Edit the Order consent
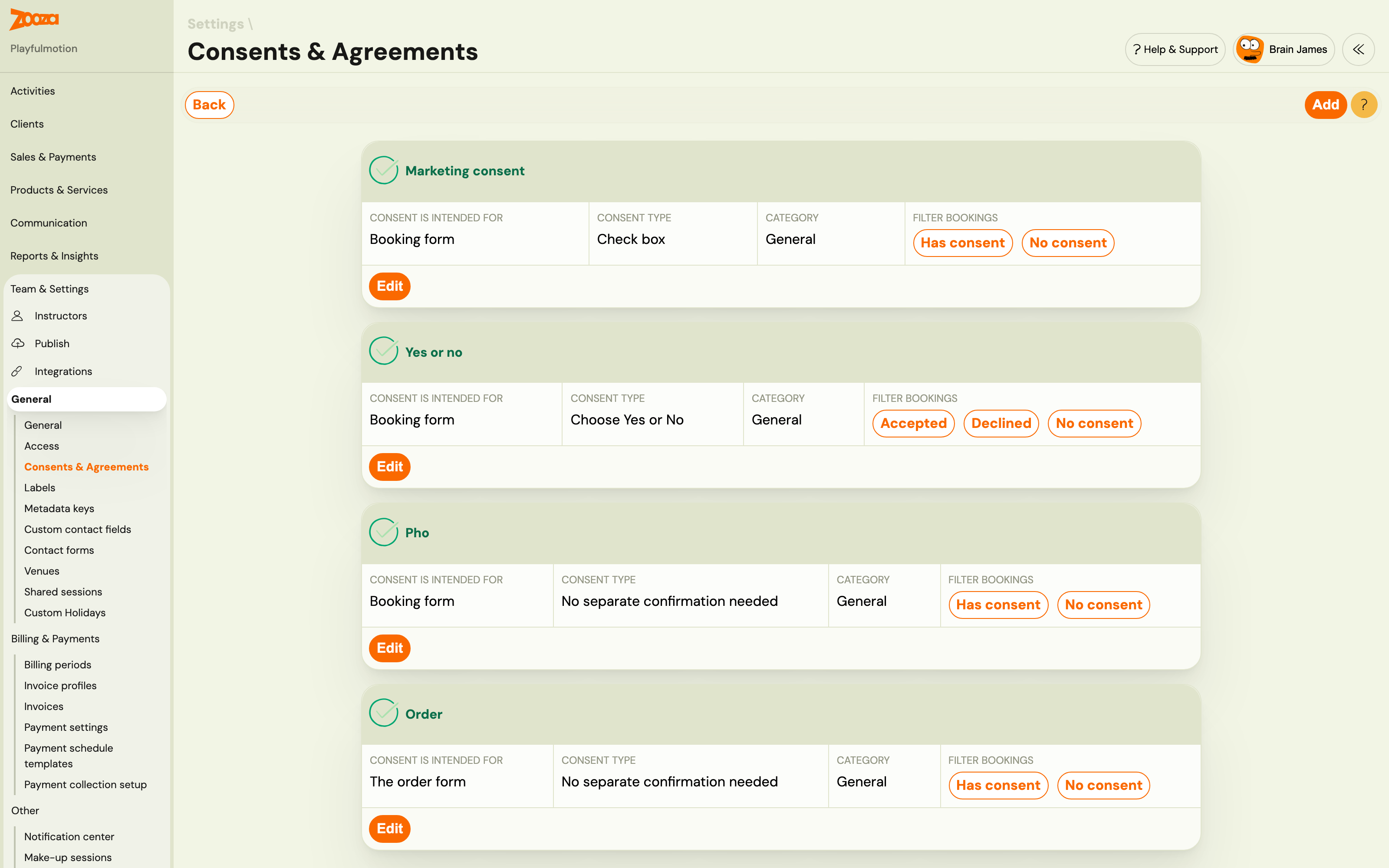This screenshot has height=868, width=1389. tap(390, 829)
